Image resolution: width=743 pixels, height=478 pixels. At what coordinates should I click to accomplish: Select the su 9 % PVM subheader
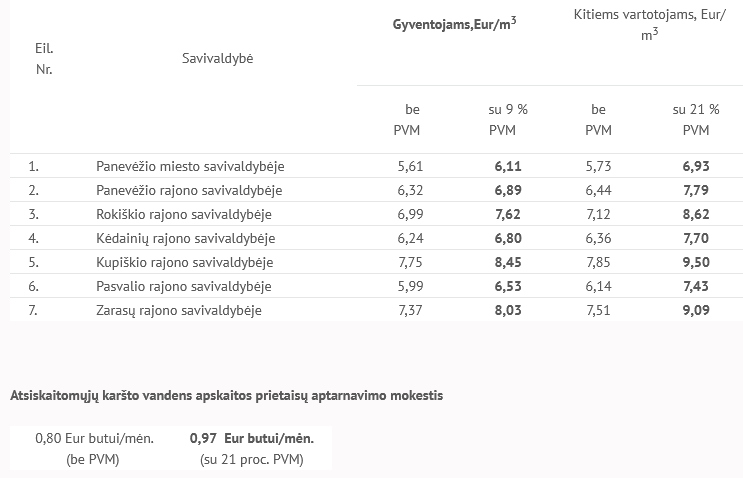pos(508,120)
